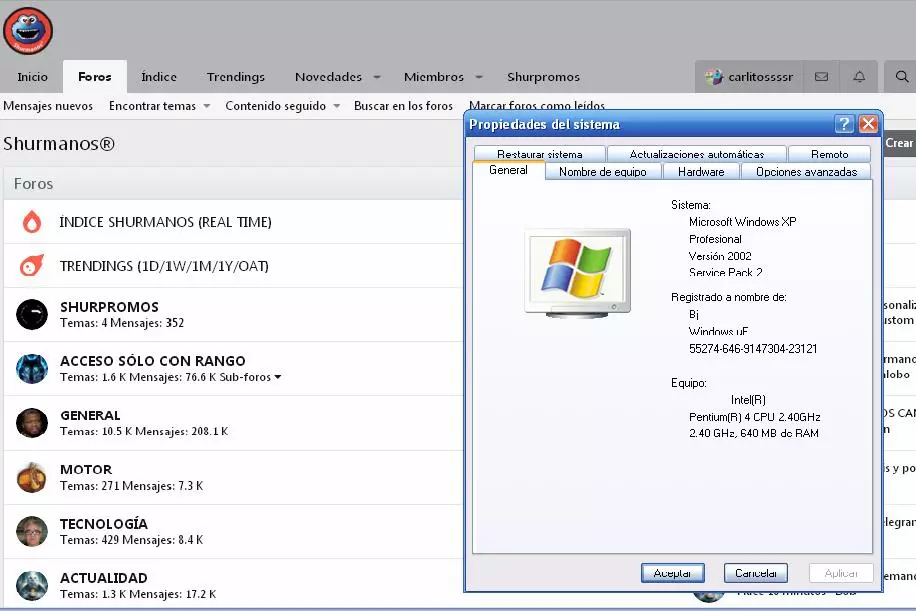
Task: Open the Índice nav tab
Action: 159,77
